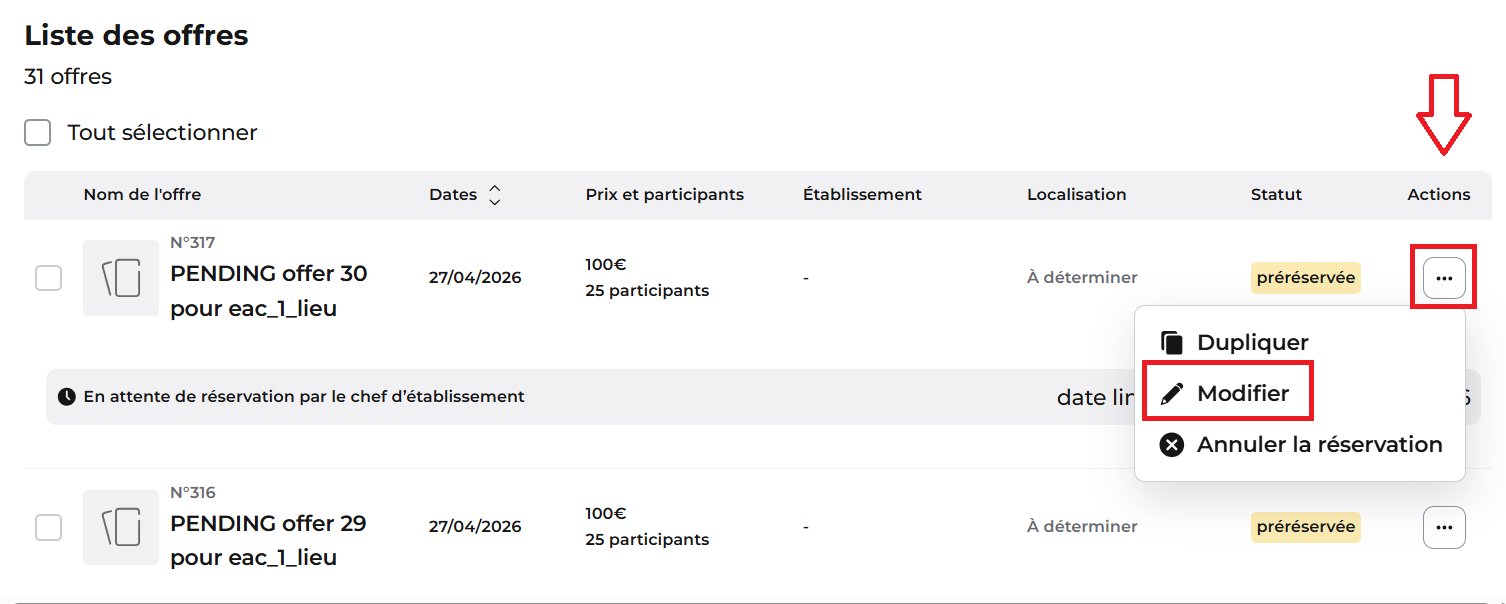This screenshot has height=604, width=1506.
Task: Open PENDING offer 30 pour eac_1_lieu
Action: click(269, 291)
